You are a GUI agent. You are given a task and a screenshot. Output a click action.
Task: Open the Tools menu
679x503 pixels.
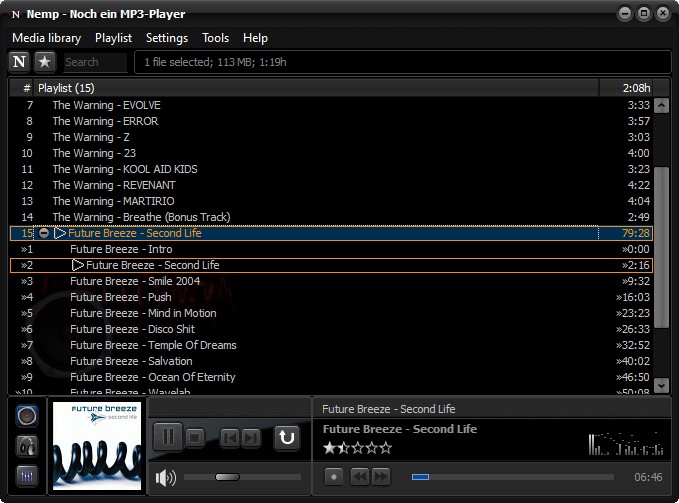click(x=215, y=38)
